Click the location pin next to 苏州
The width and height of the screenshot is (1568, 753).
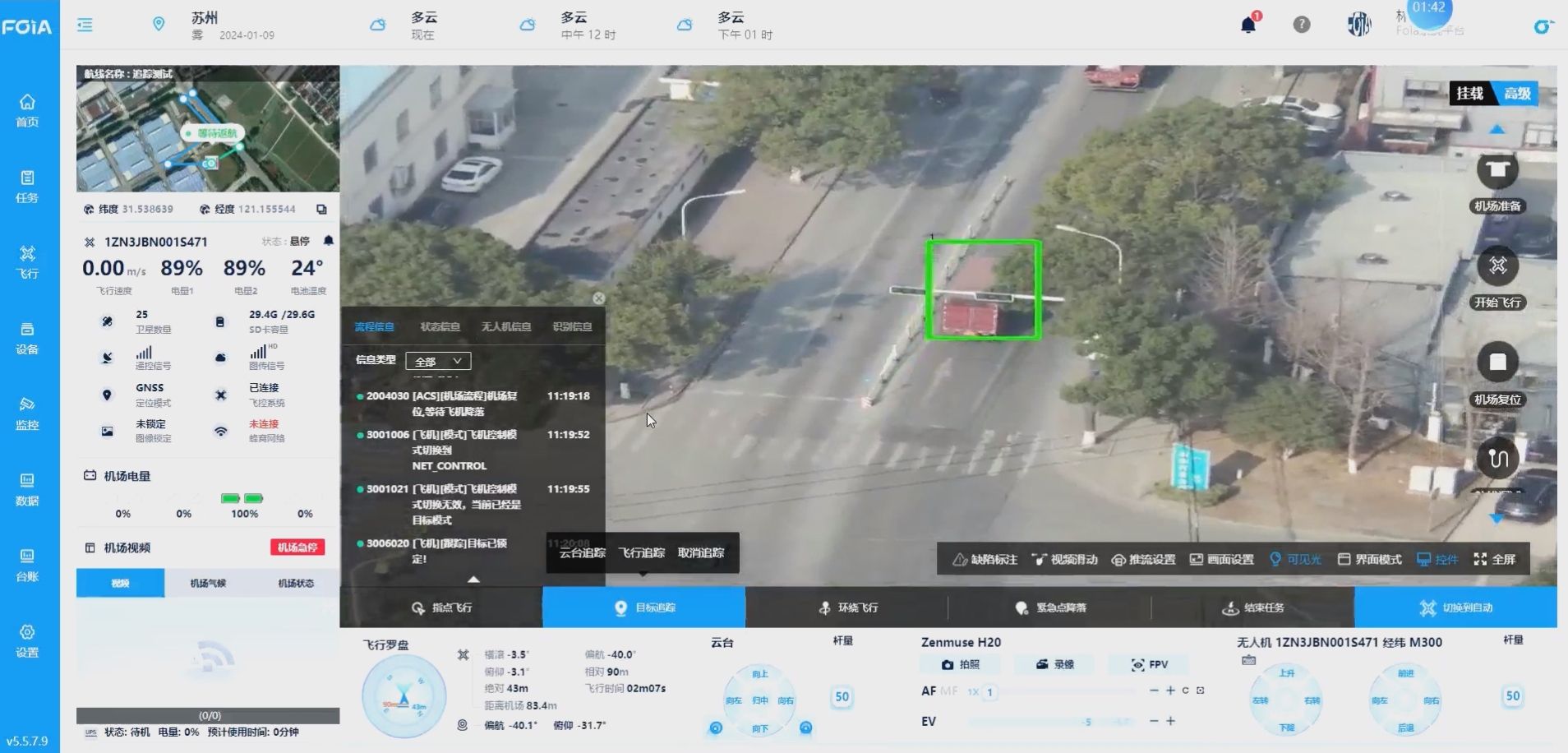coord(159,25)
